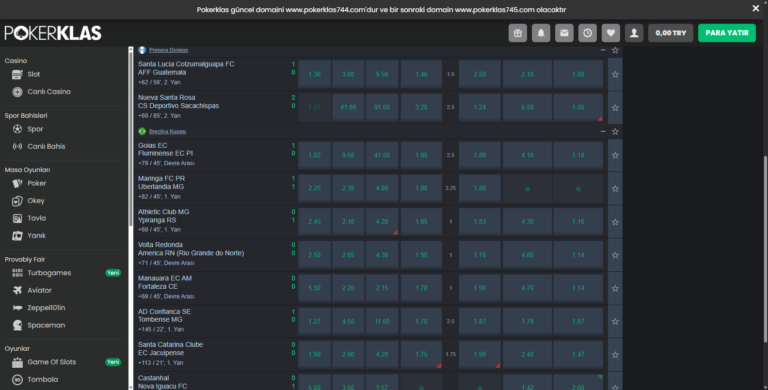Open Yanık in sidebar
Screen dimensions: 768x390
click(37, 236)
